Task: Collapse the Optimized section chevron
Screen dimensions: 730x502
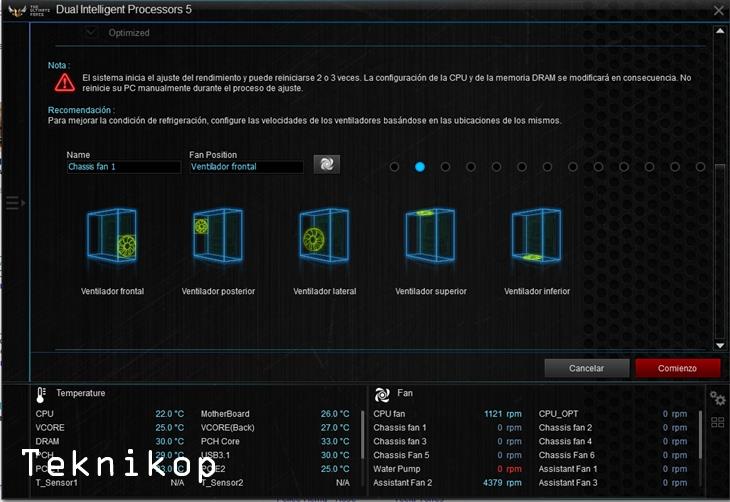Action: [92, 33]
